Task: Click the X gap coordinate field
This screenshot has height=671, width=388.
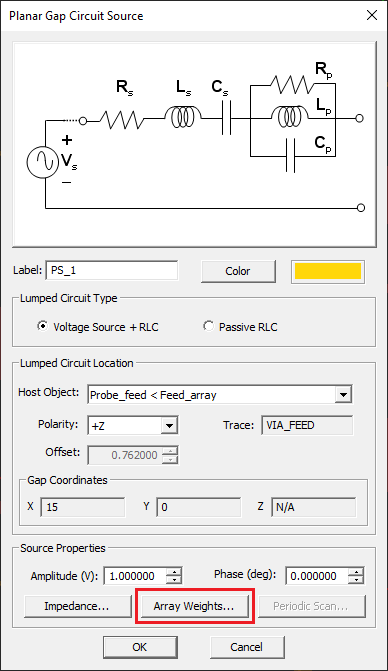Action: coord(83,507)
